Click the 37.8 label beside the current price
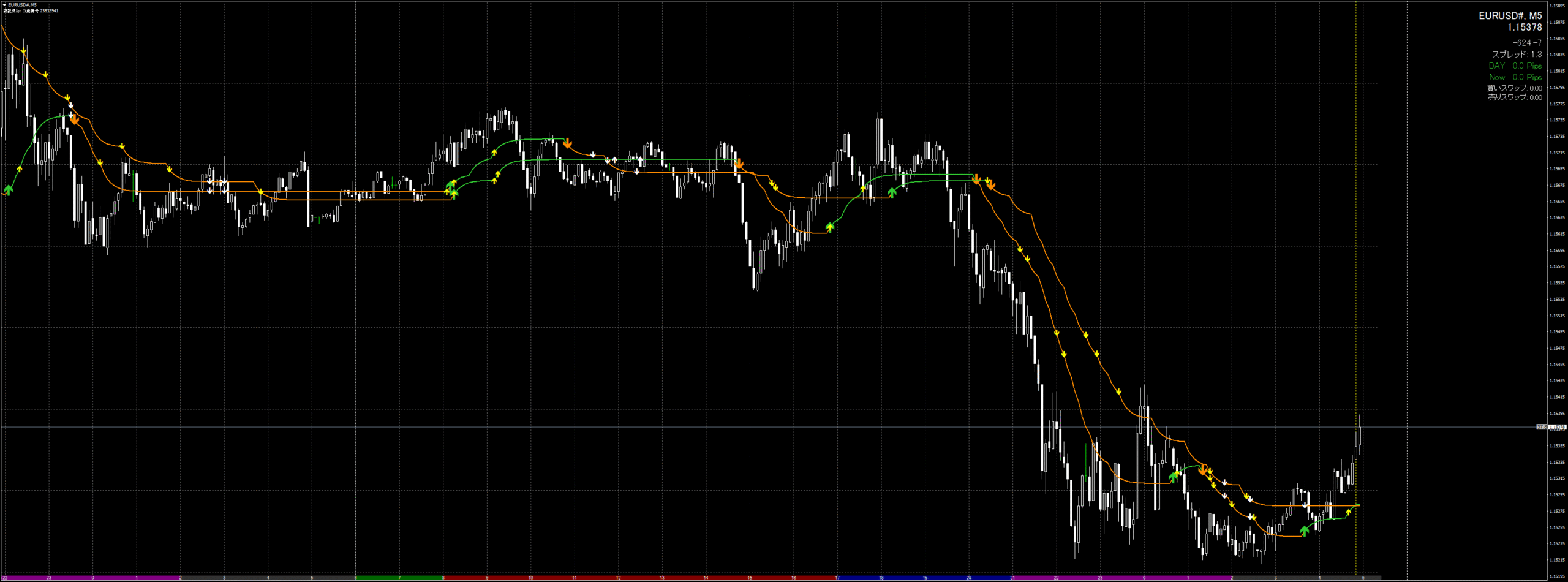Screen dimensions: 1568x582 [1542, 427]
